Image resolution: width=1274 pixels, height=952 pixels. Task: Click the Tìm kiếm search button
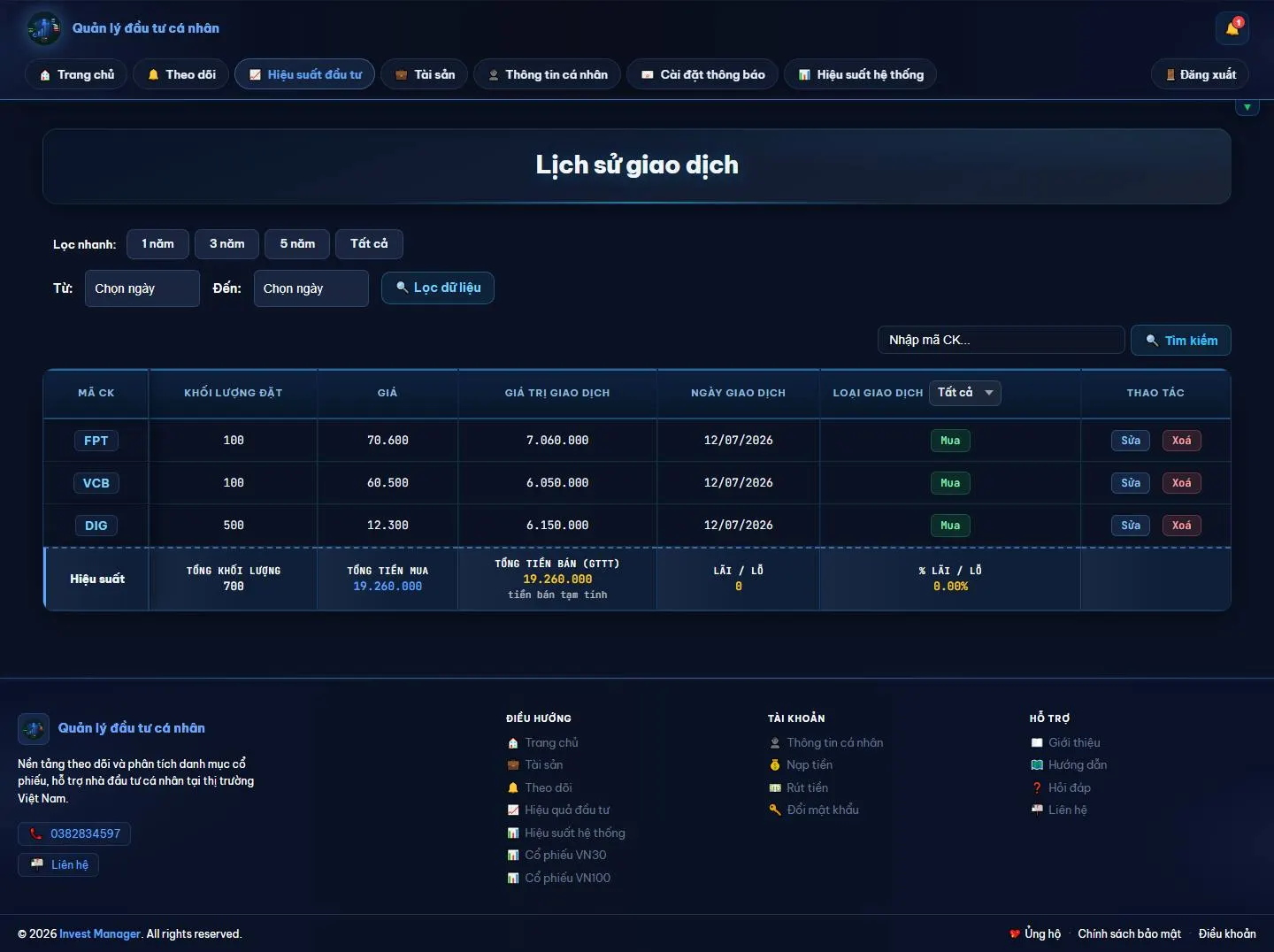(x=1181, y=340)
